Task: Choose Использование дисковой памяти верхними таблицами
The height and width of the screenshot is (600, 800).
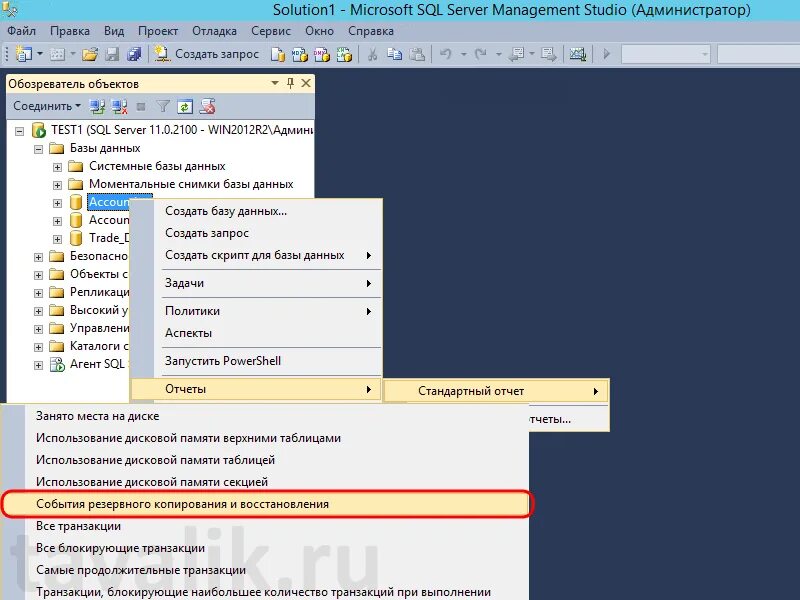Action: click(265, 438)
